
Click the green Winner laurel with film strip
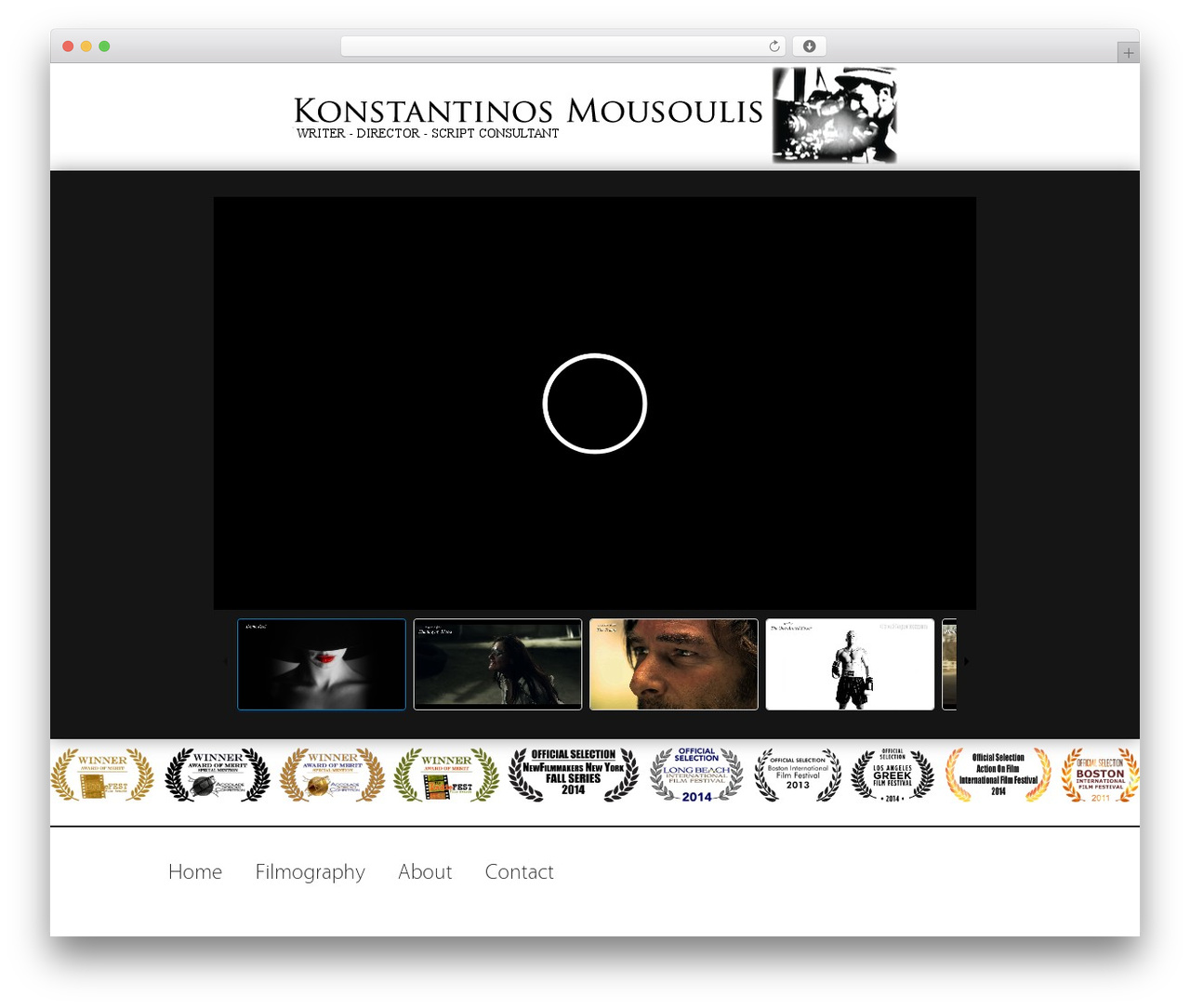click(x=446, y=775)
